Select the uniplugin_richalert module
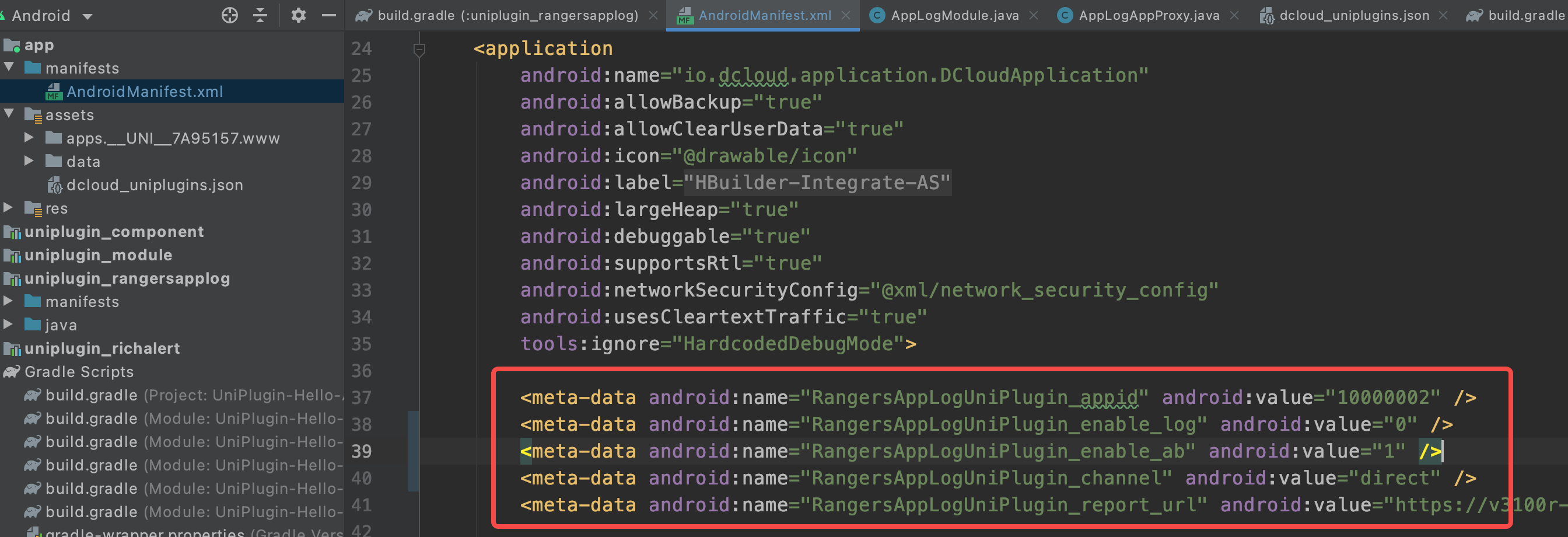This screenshot has height=537, width=1568. click(101, 348)
